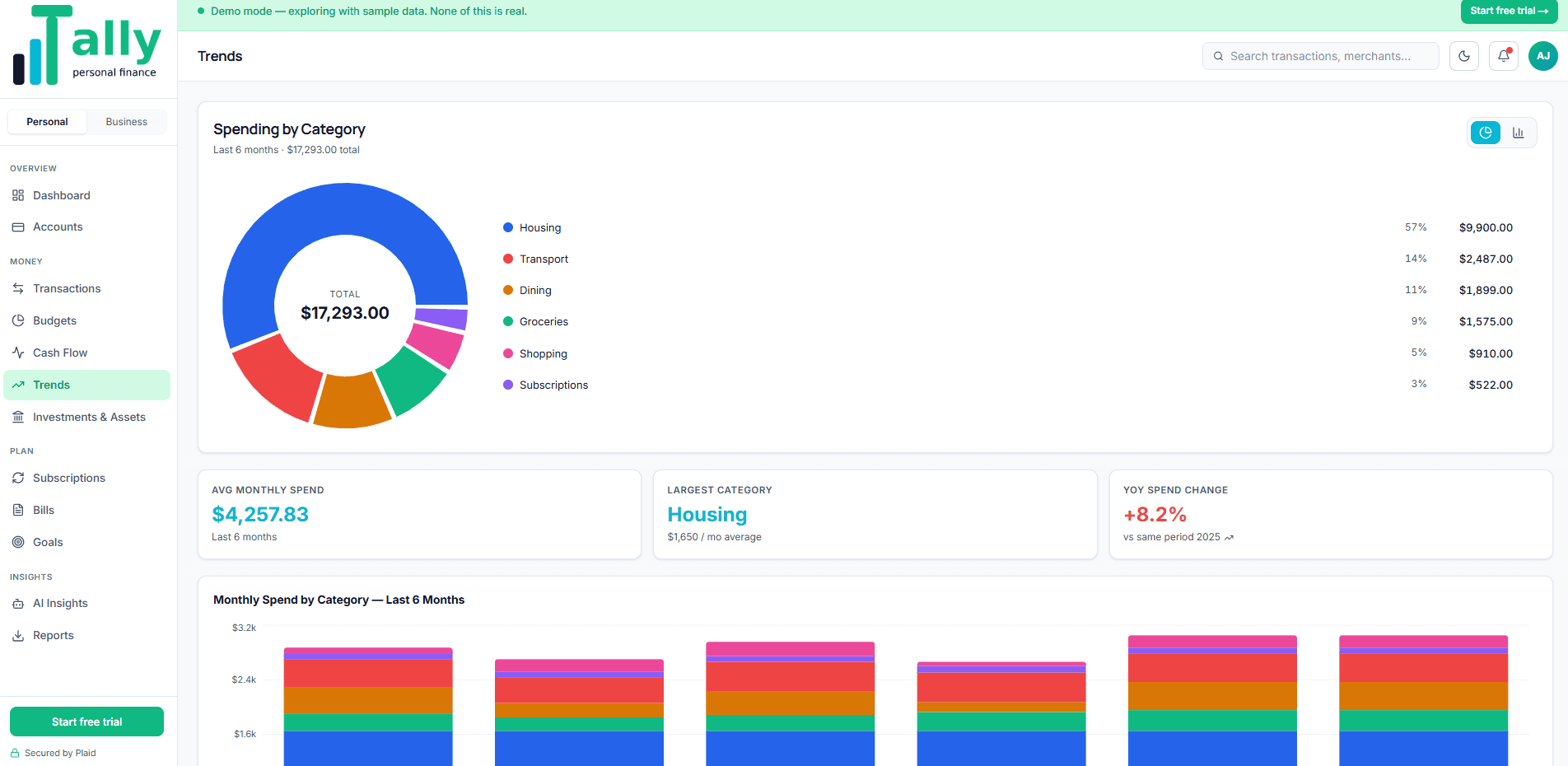The width and height of the screenshot is (1568, 766).
Task: Click the Investments & Assets bank icon
Action: coord(18,417)
